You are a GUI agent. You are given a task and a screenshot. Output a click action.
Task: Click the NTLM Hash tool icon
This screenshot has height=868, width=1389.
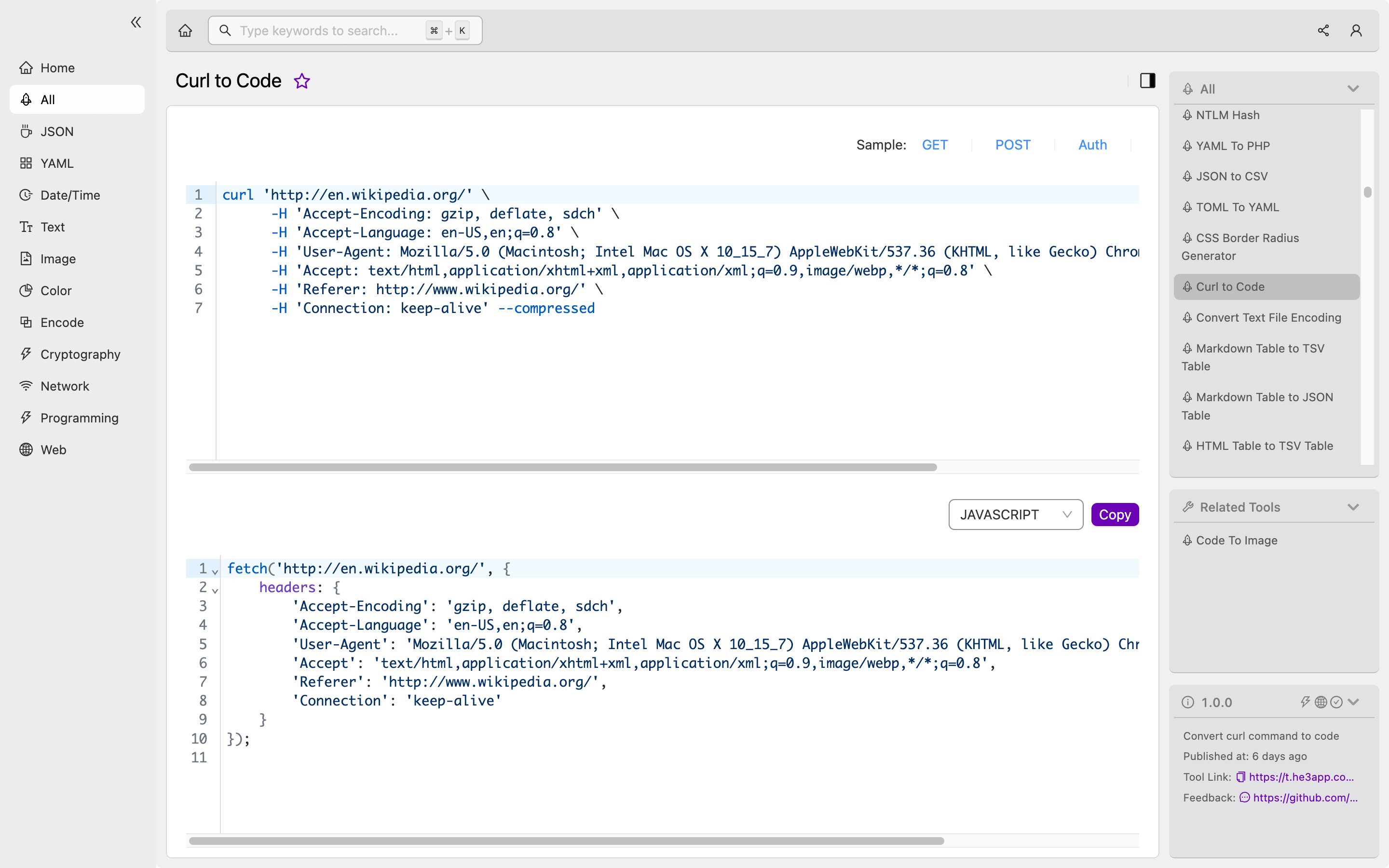[x=1188, y=114]
